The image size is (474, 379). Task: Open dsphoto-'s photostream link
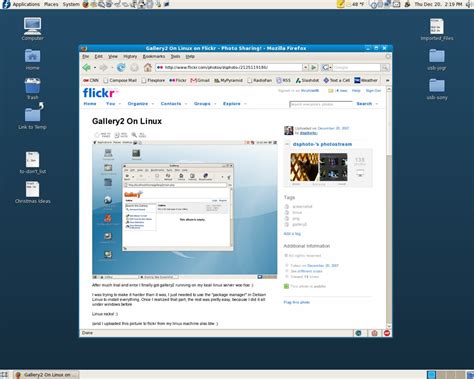click(322, 144)
